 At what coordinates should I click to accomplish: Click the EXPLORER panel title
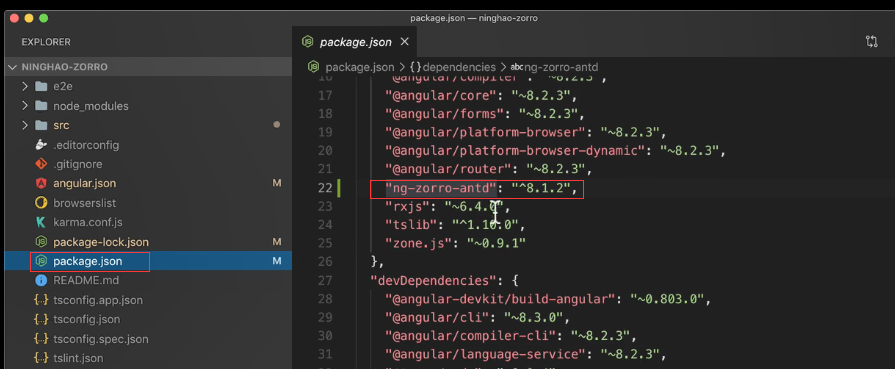[x=46, y=42]
